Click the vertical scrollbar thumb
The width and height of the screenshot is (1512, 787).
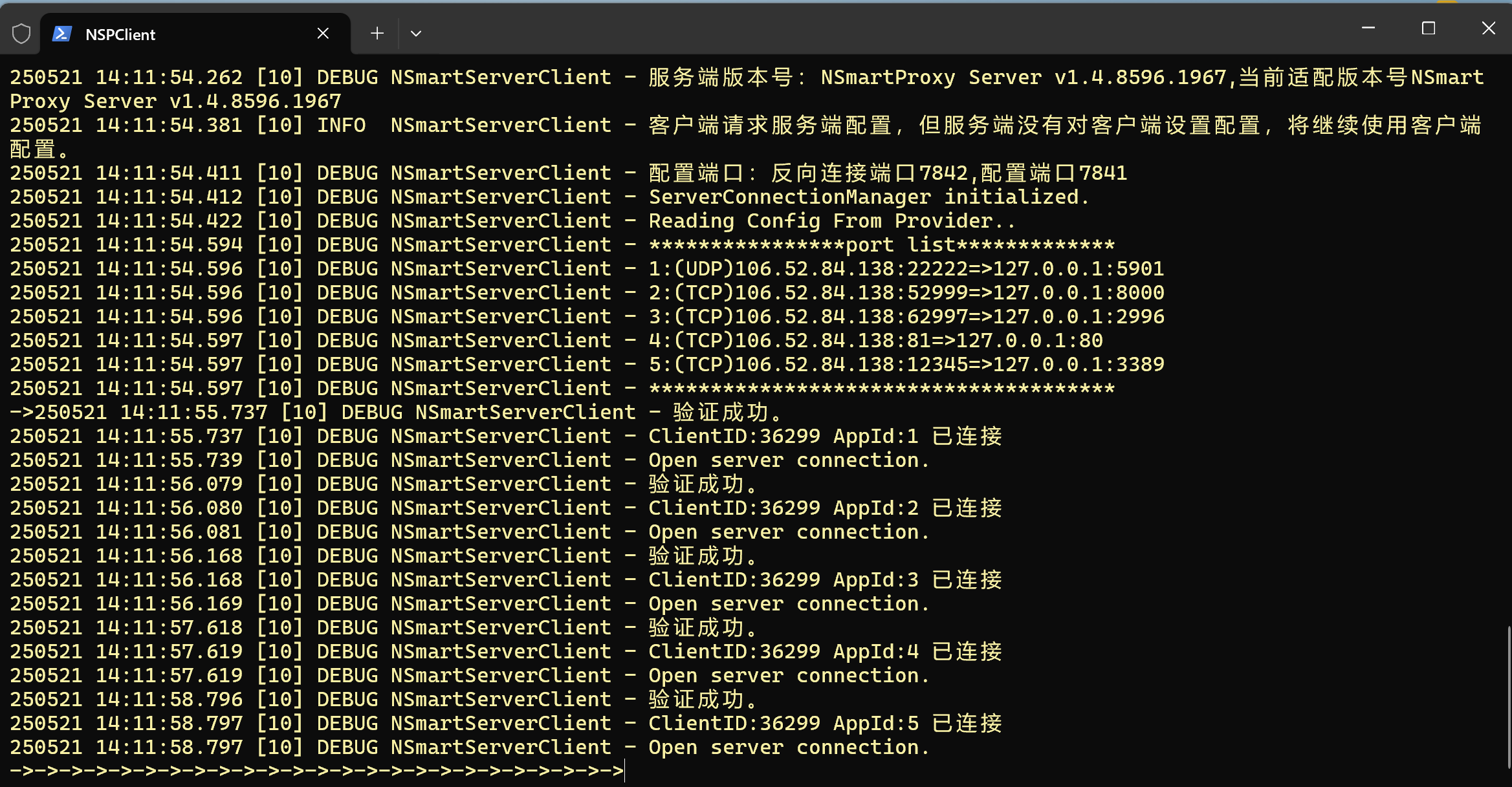tap(1509, 696)
